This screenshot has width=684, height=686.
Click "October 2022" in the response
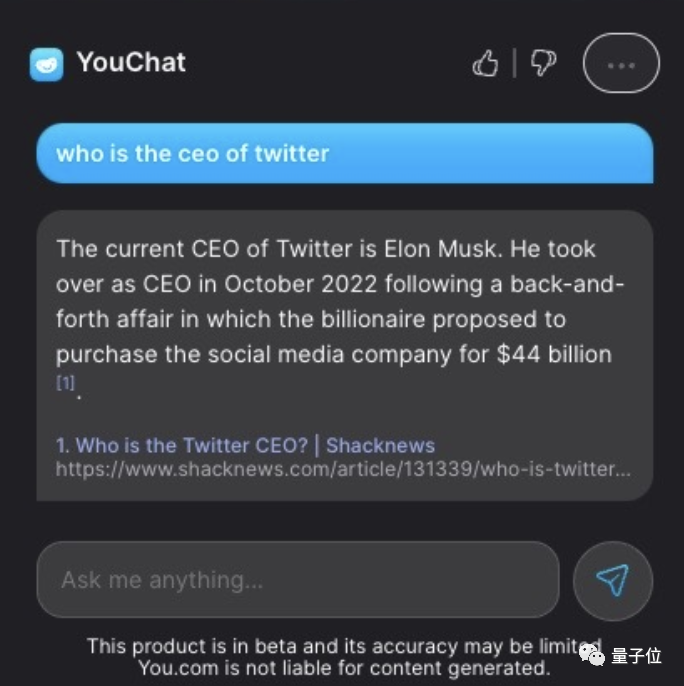(301, 284)
